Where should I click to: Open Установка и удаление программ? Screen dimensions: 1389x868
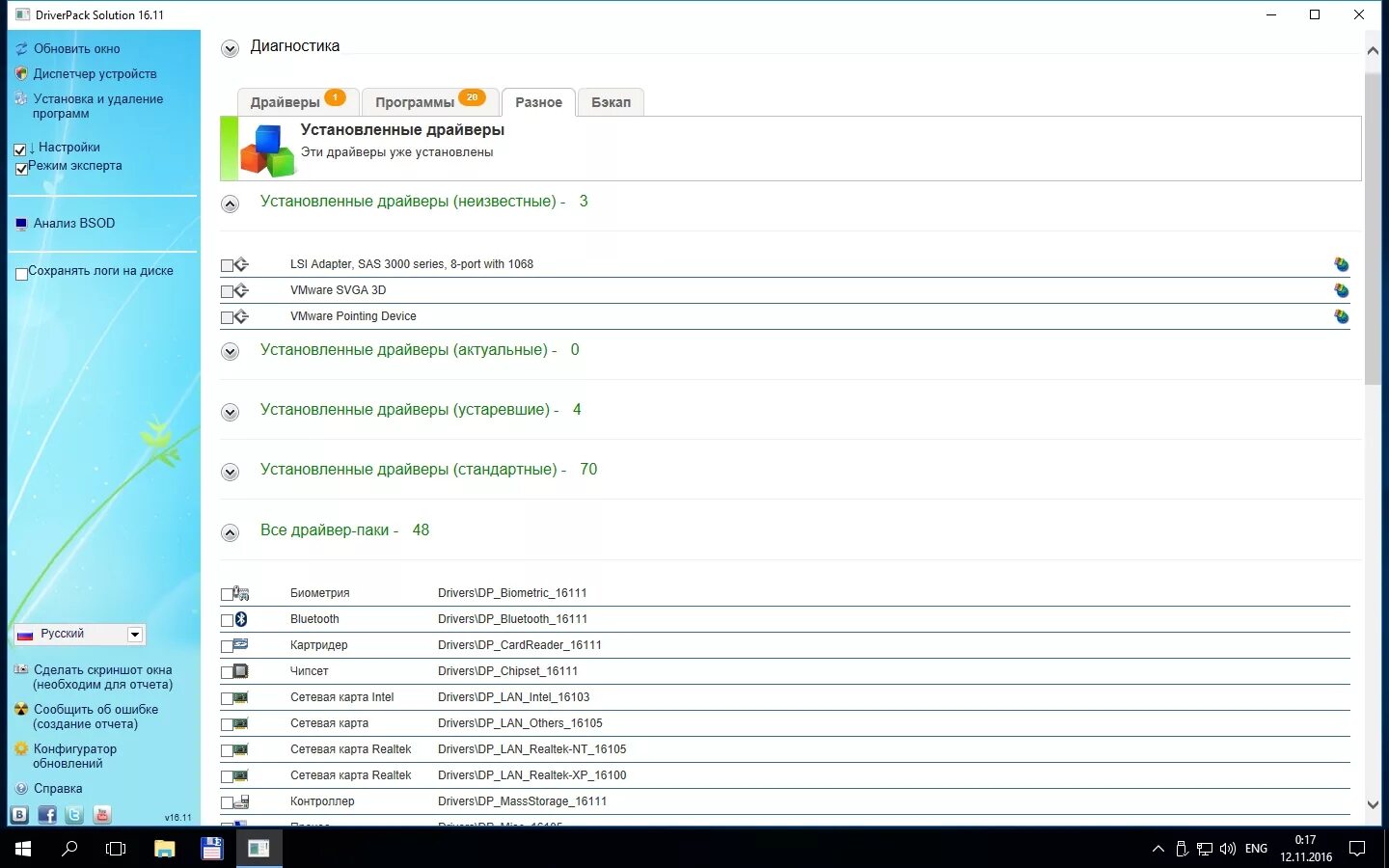click(97, 106)
